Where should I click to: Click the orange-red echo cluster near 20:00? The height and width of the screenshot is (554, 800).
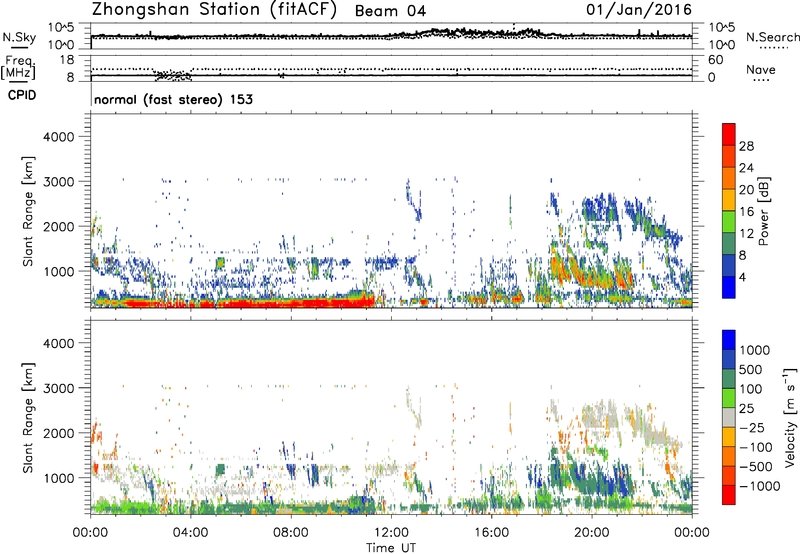(x=592, y=270)
